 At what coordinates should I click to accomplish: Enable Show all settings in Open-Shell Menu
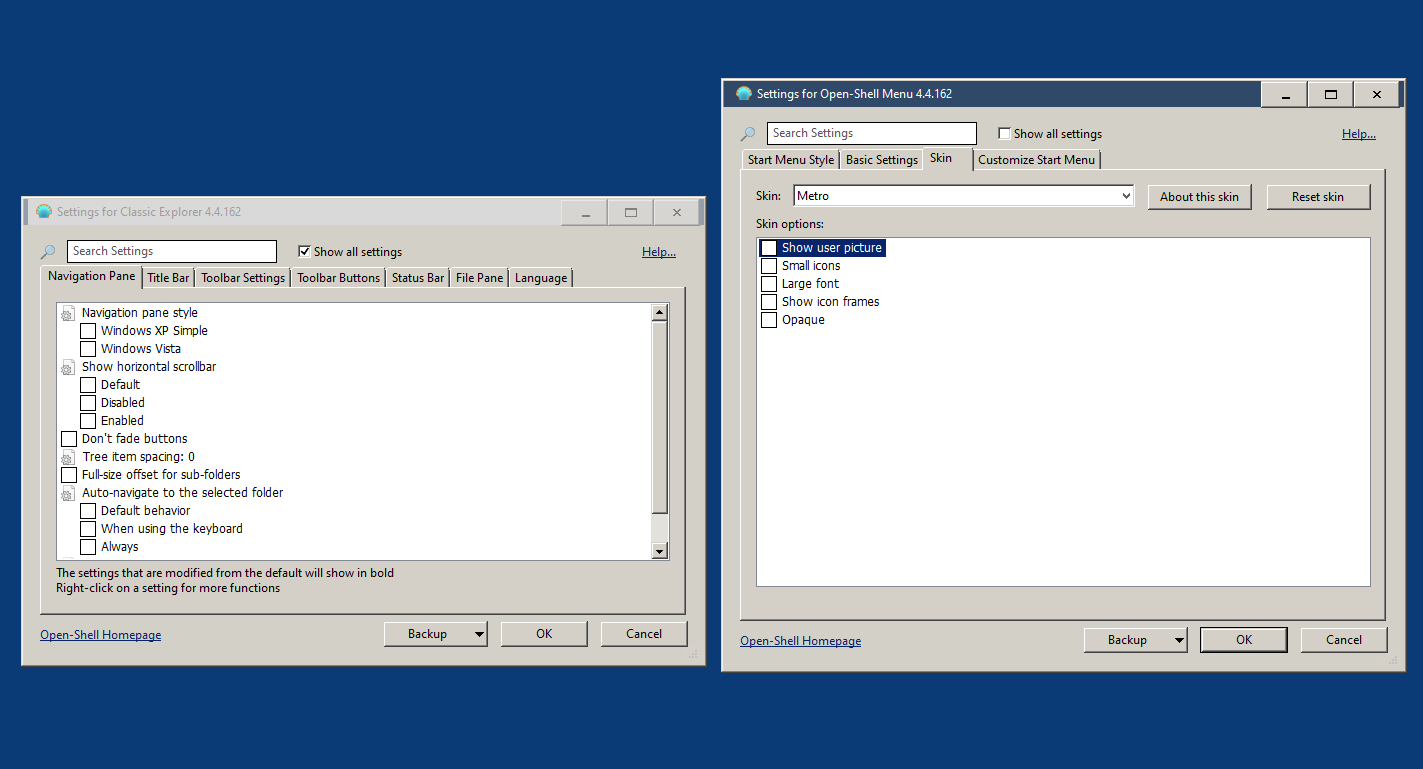click(x=1004, y=133)
